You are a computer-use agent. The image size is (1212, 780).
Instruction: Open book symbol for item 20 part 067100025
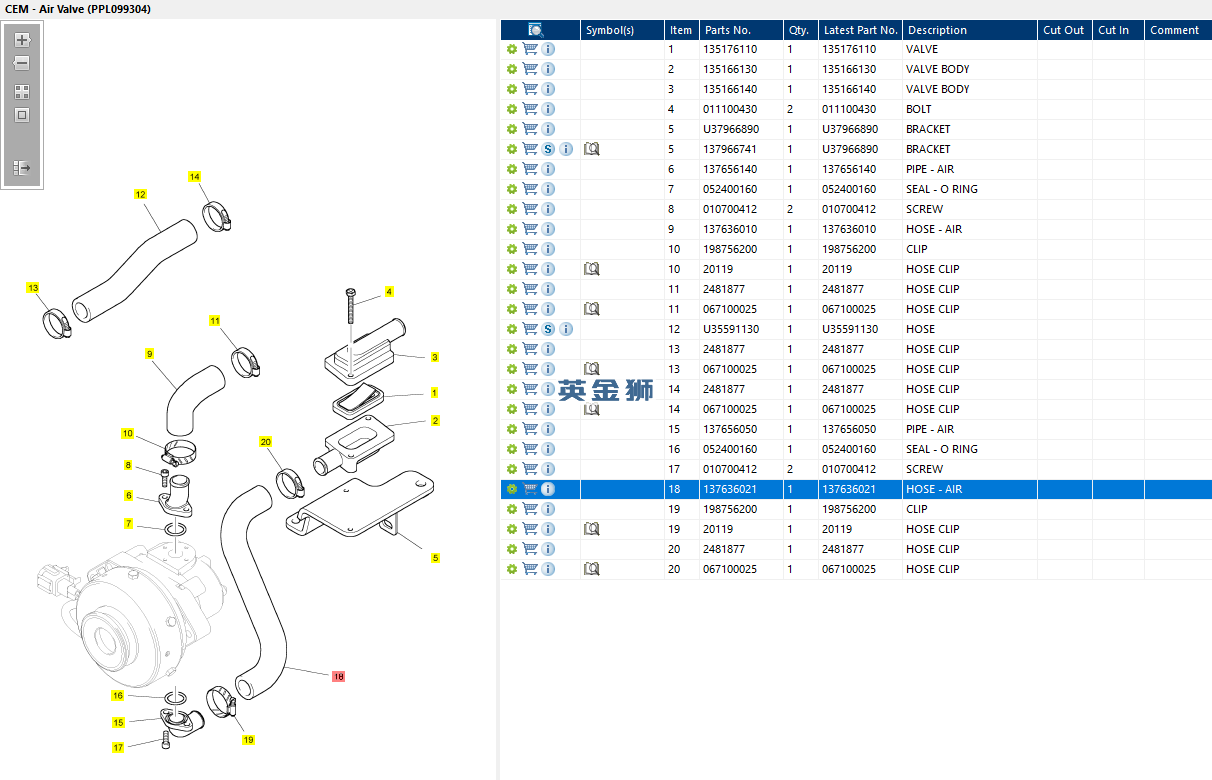pyautogui.click(x=591, y=569)
